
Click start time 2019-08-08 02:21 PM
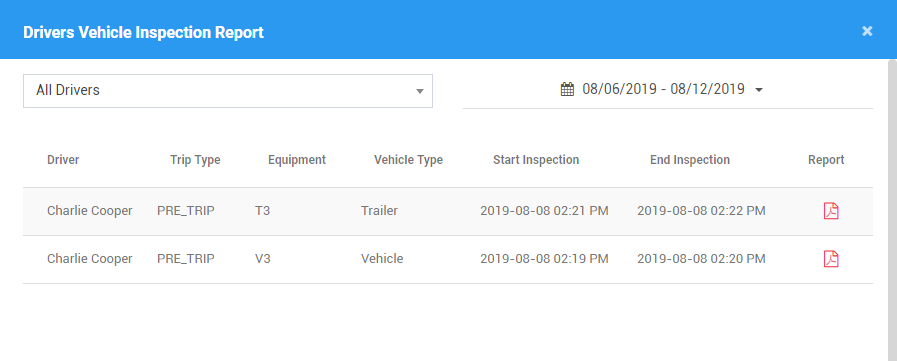pos(544,211)
